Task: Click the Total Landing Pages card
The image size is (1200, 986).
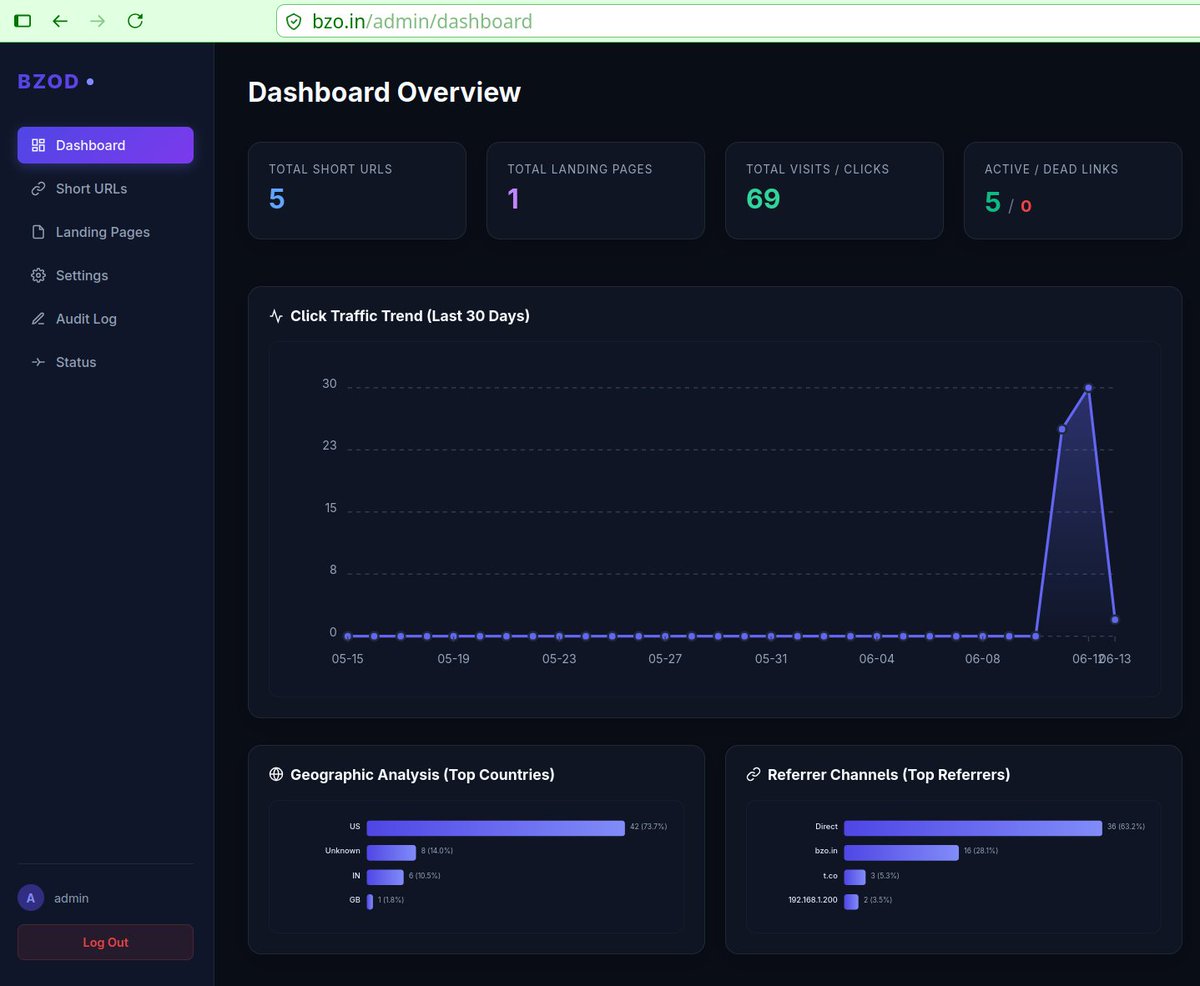Action: [595, 190]
